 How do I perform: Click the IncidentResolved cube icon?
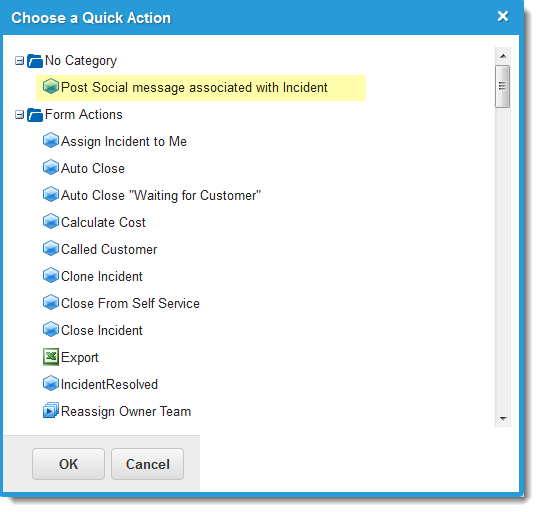click(x=51, y=383)
